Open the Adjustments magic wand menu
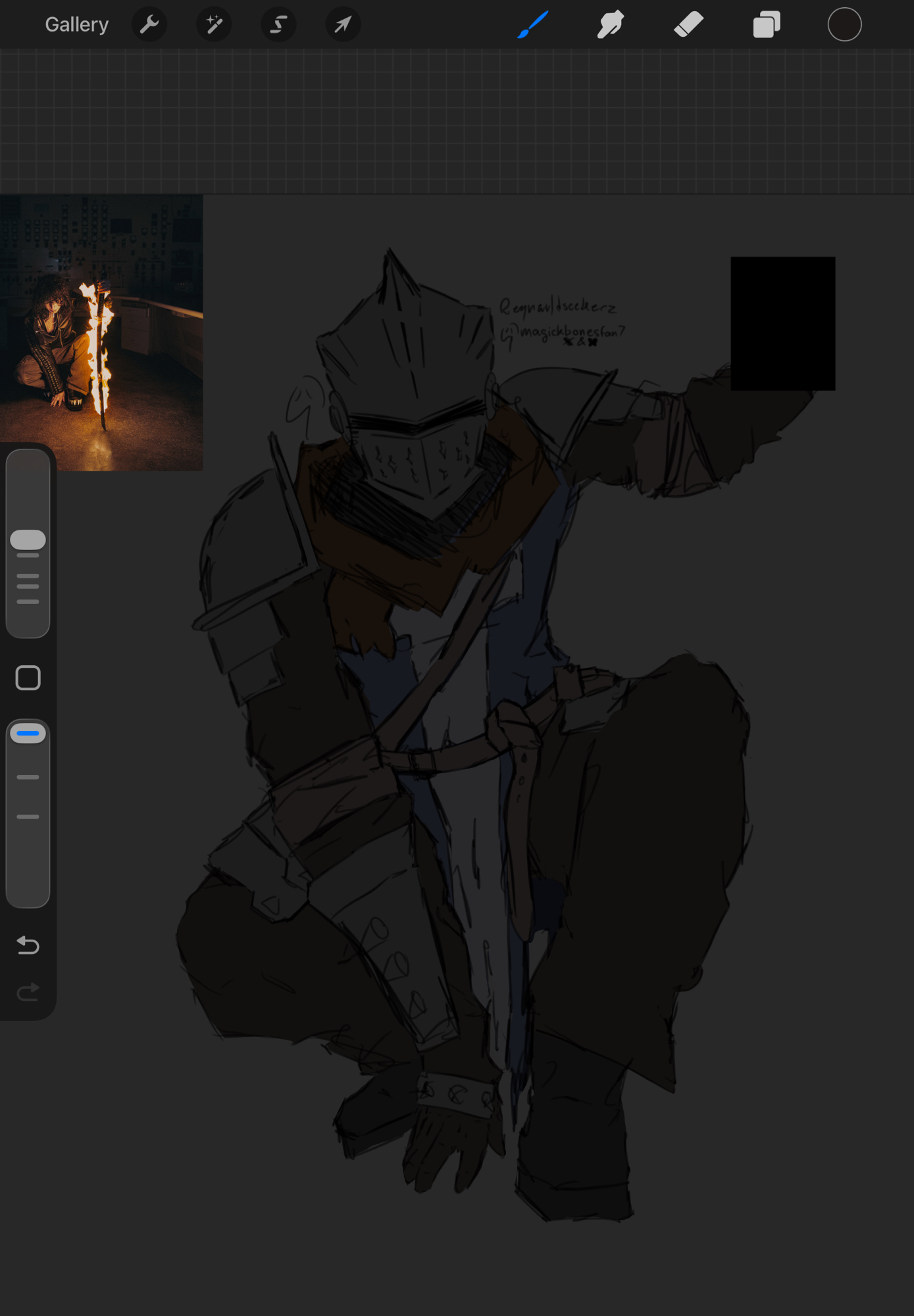Viewport: 914px width, 1316px height. coord(214,25)
